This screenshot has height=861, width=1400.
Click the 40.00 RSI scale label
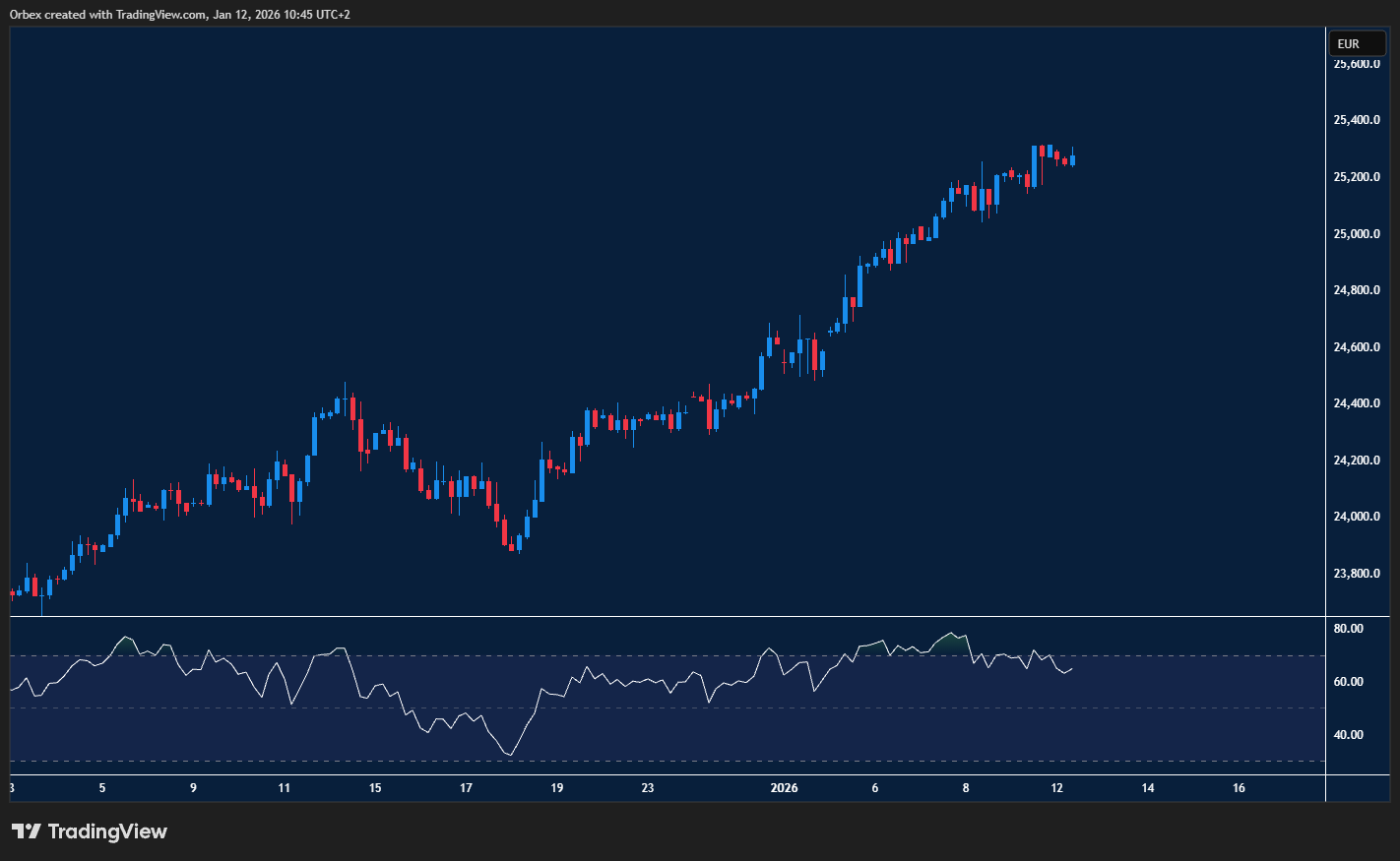point(1348,735)
